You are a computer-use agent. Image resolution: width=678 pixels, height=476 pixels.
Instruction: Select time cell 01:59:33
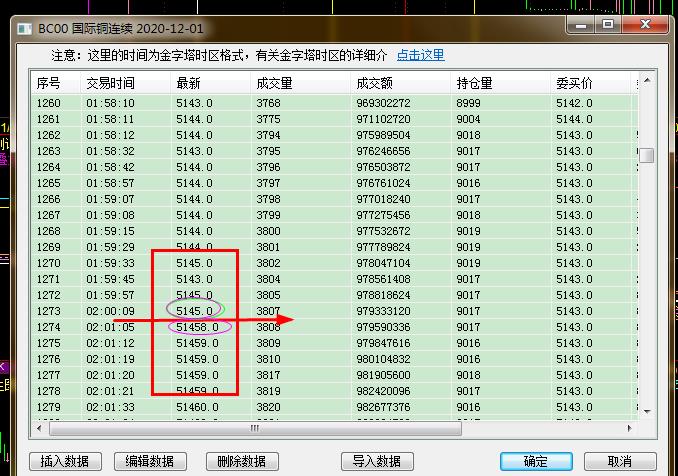(110, 263)
